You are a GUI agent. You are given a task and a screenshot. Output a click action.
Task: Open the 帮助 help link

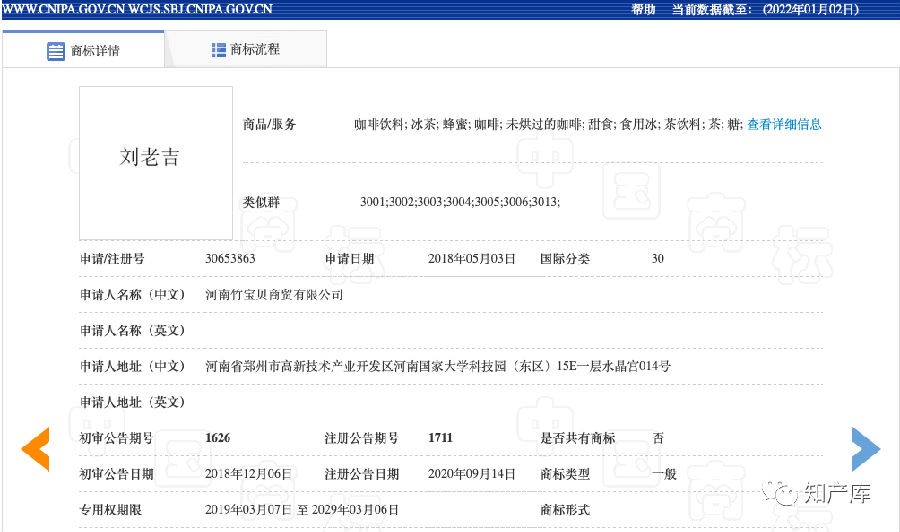(x=644, y=9)
